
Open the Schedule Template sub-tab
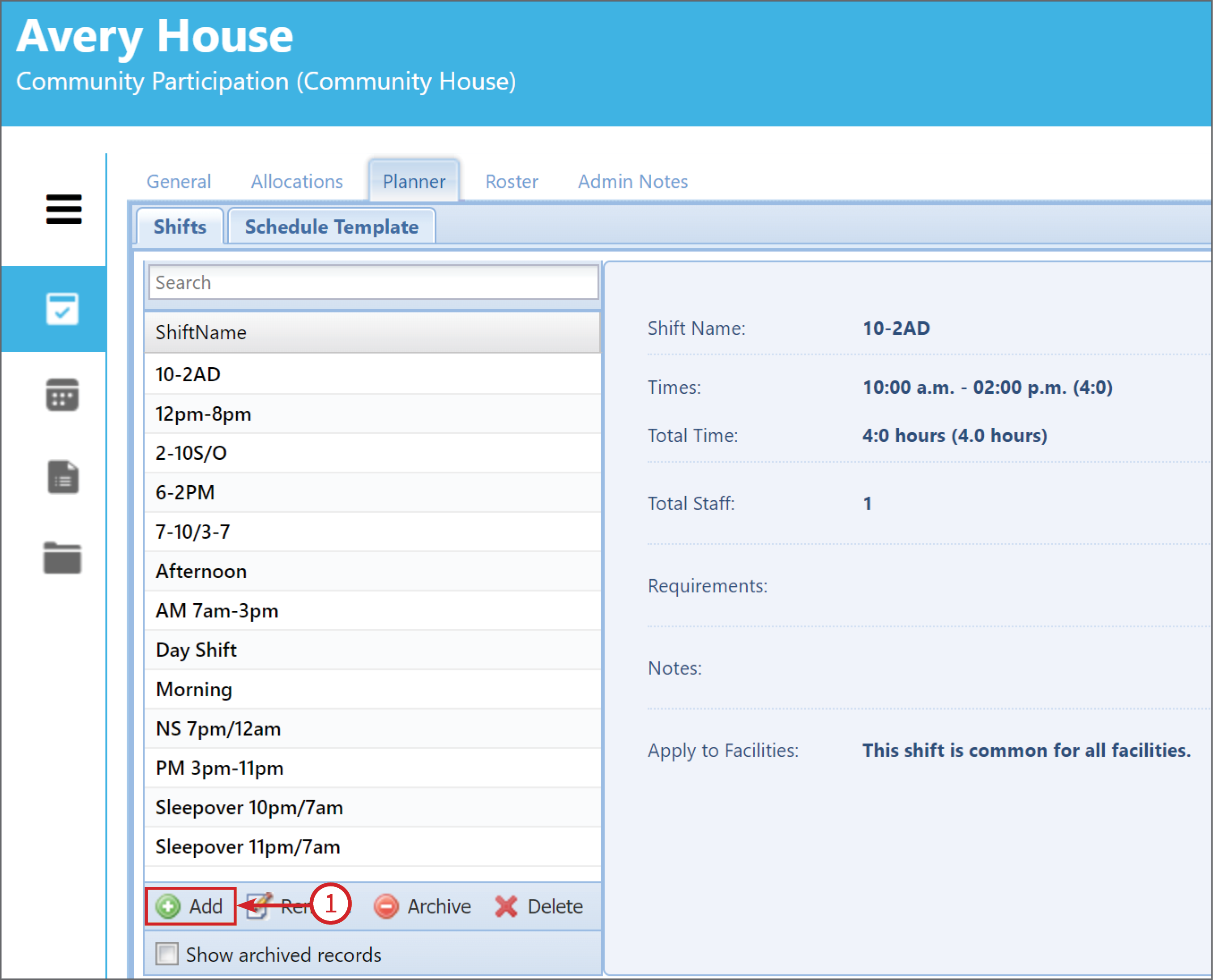coord(332,226)
